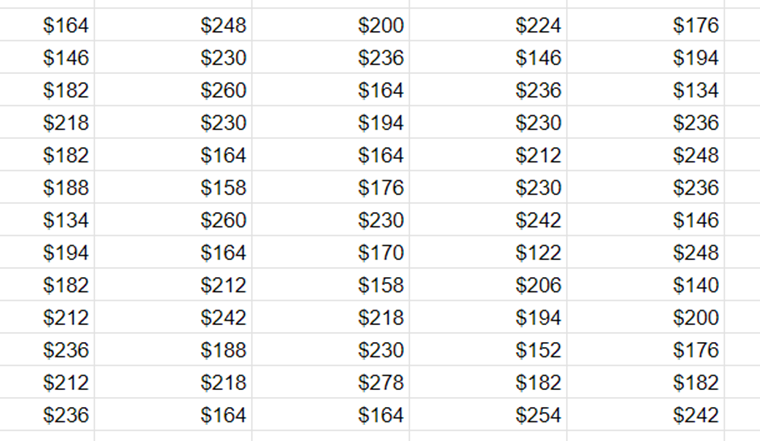Select the cell containing $224
760x441 pixels.
pyautogui.click(x=488, y=25)
